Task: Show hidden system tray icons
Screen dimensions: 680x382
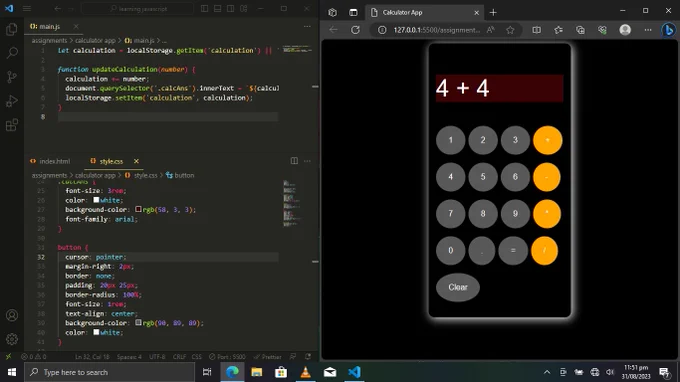Action: pos(547,372)
